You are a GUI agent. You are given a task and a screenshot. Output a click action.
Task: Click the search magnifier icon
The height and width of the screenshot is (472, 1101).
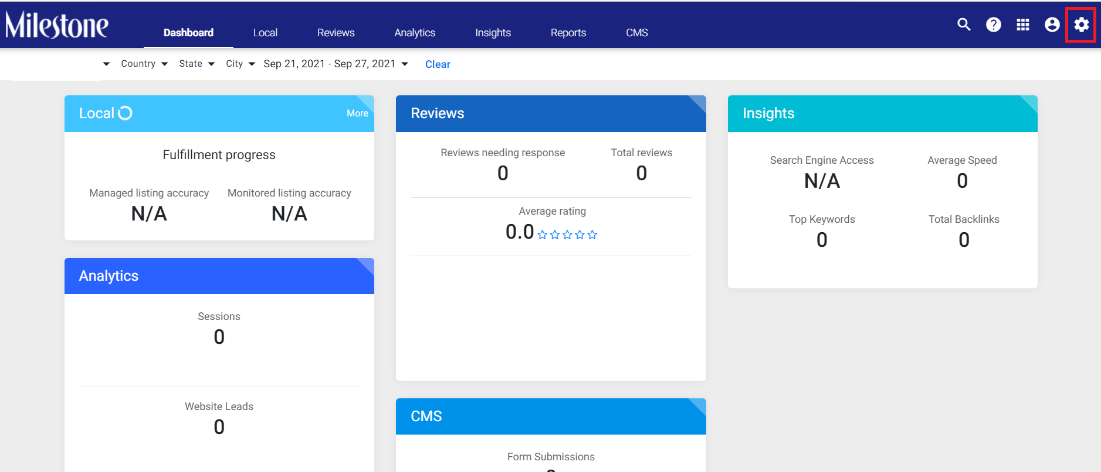[x=964, y=25]
